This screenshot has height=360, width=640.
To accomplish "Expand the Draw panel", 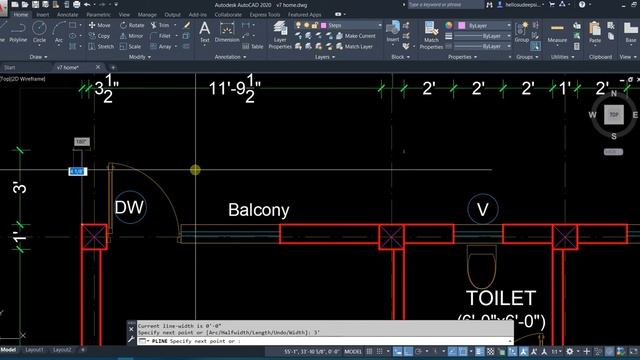I will click(x=38, y=57).
